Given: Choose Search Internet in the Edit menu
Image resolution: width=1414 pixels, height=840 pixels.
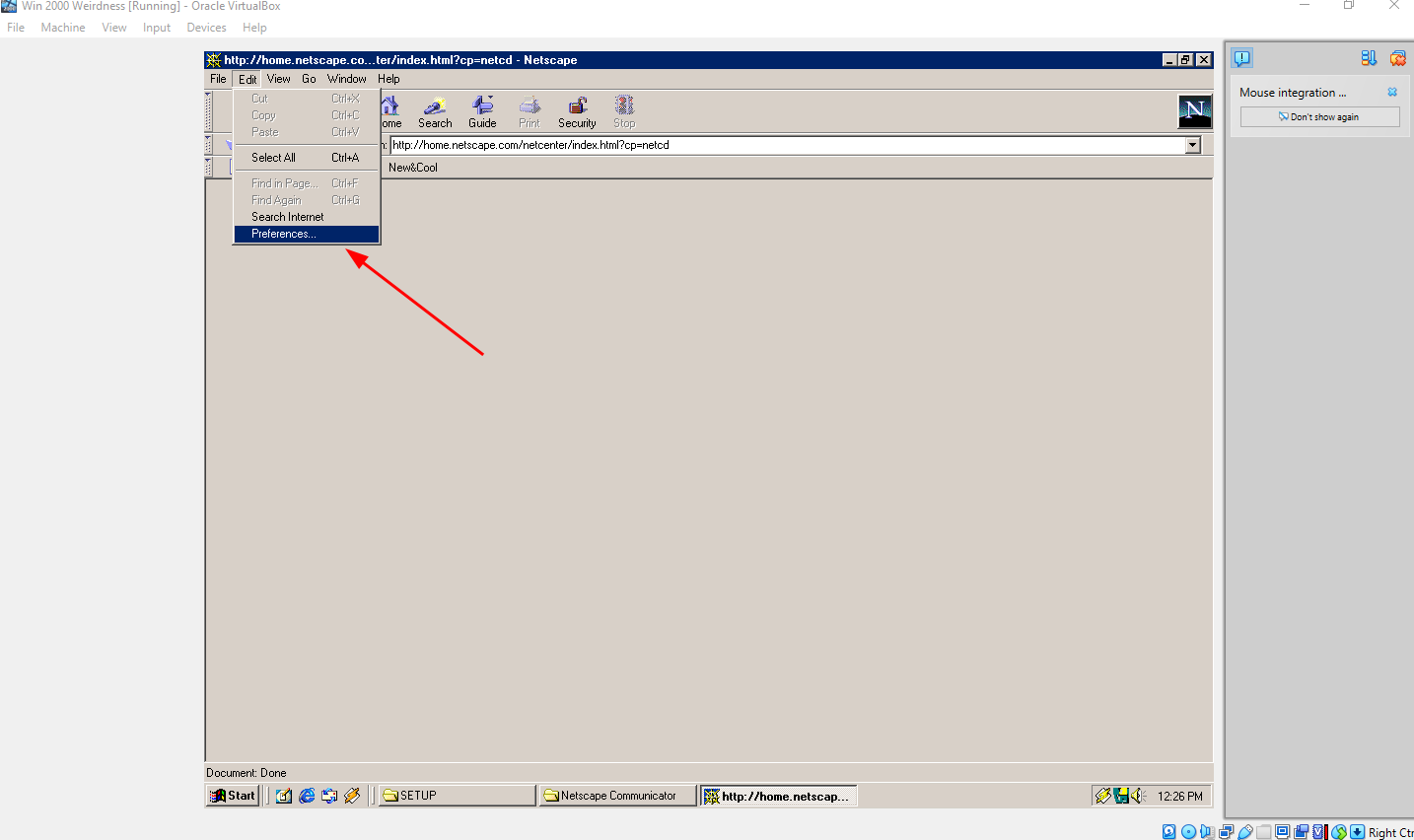Looking at the screenshot, I should pyautogui.click(x=307, y=217).
